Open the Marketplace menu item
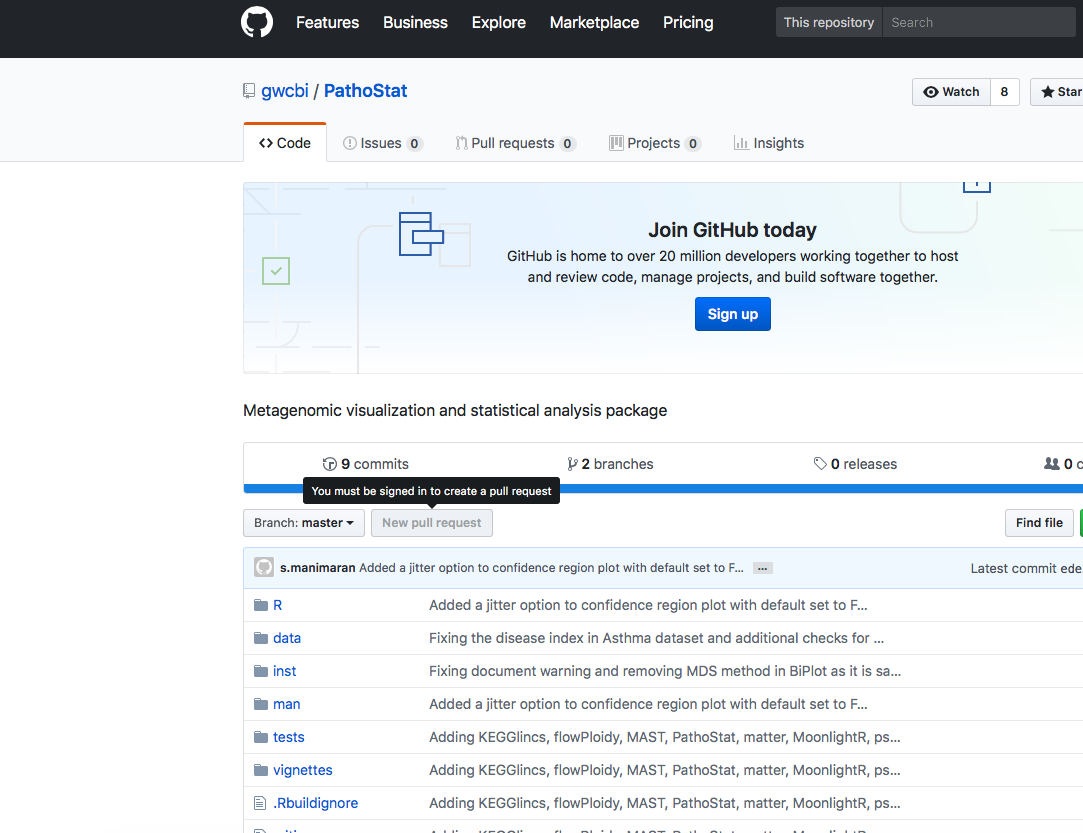Viewport: 1083px width, 833px height. 594,22
